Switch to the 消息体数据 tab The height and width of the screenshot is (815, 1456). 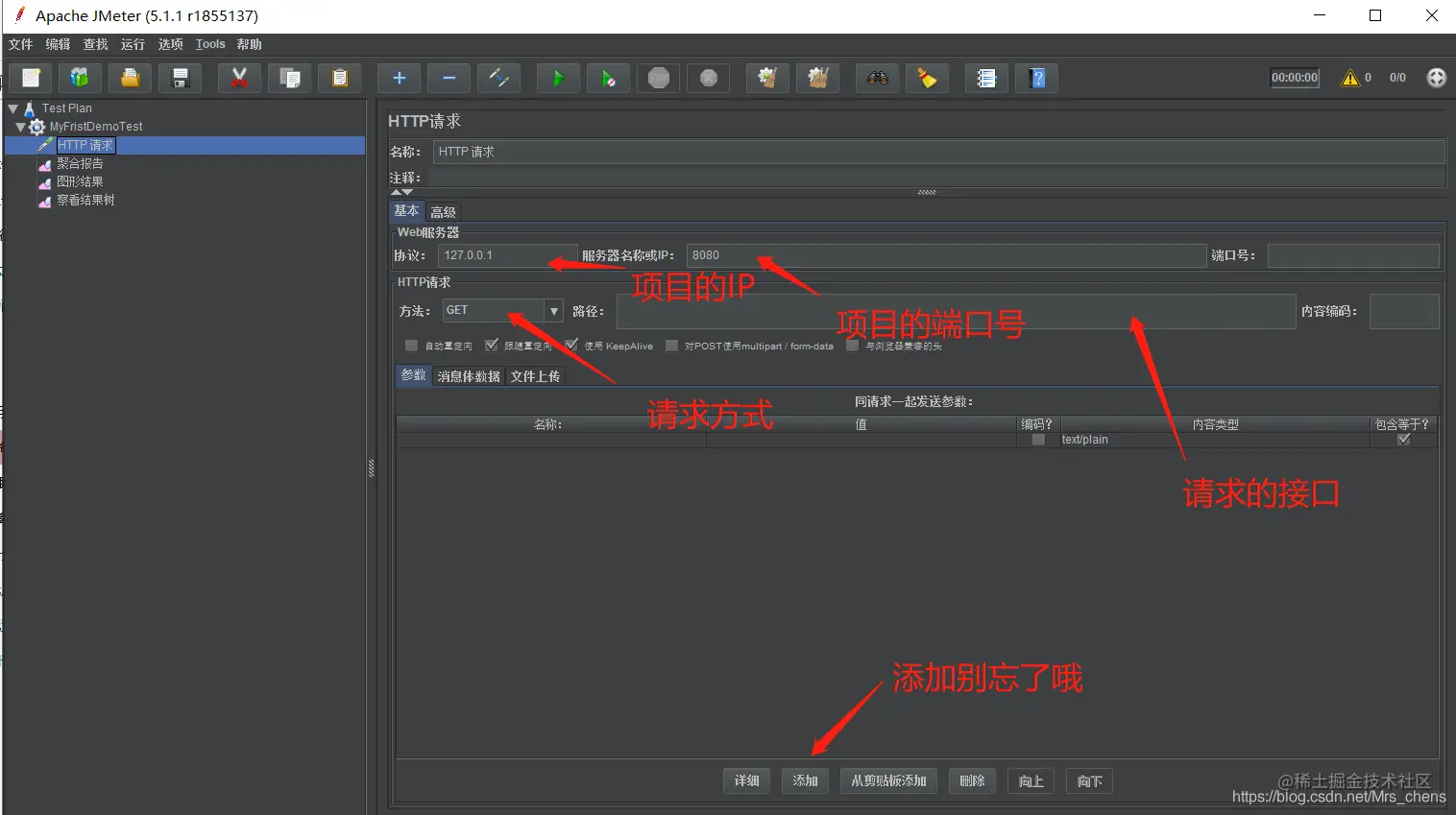(469, 376)
